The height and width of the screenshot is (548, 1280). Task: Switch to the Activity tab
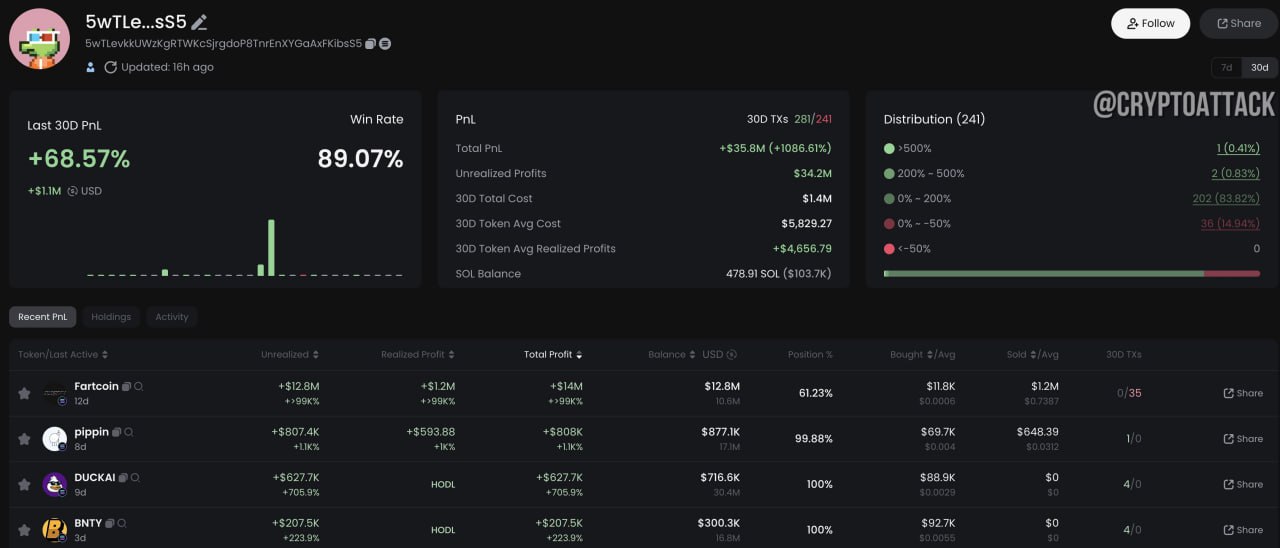point(171,317)
